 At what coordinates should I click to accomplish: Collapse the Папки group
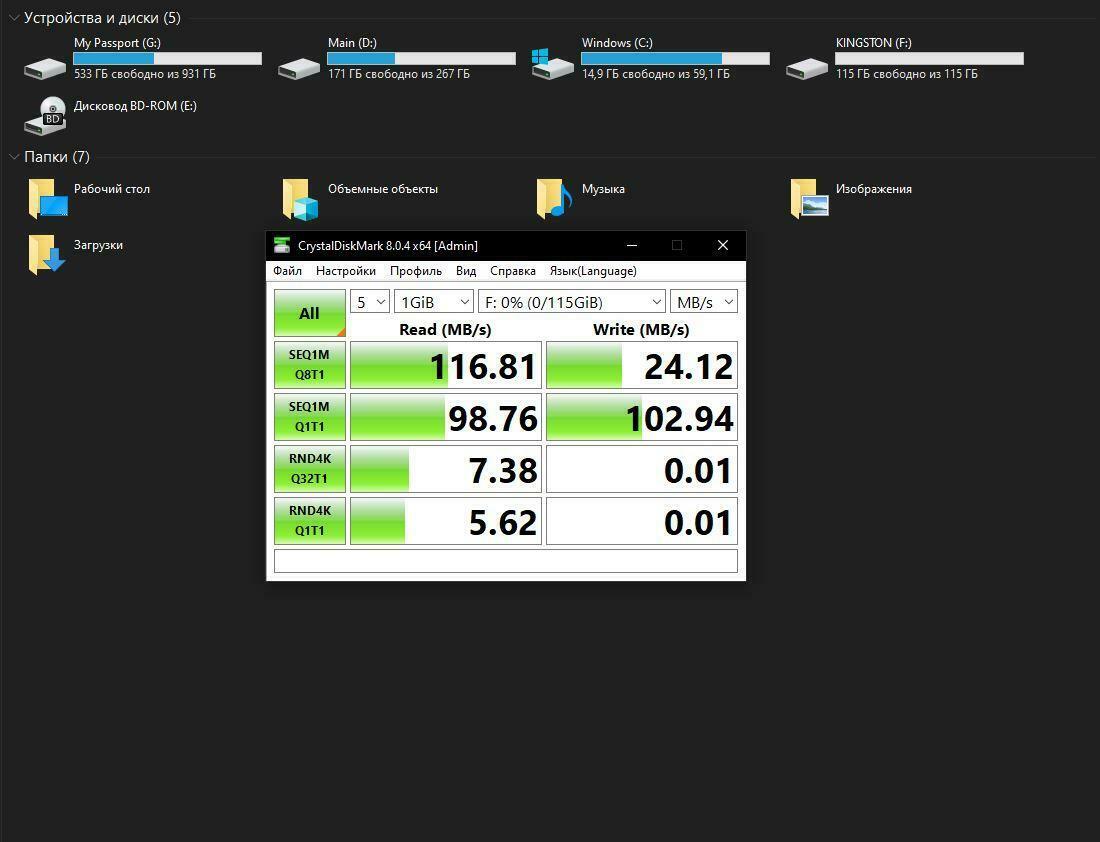coord(14,157)
